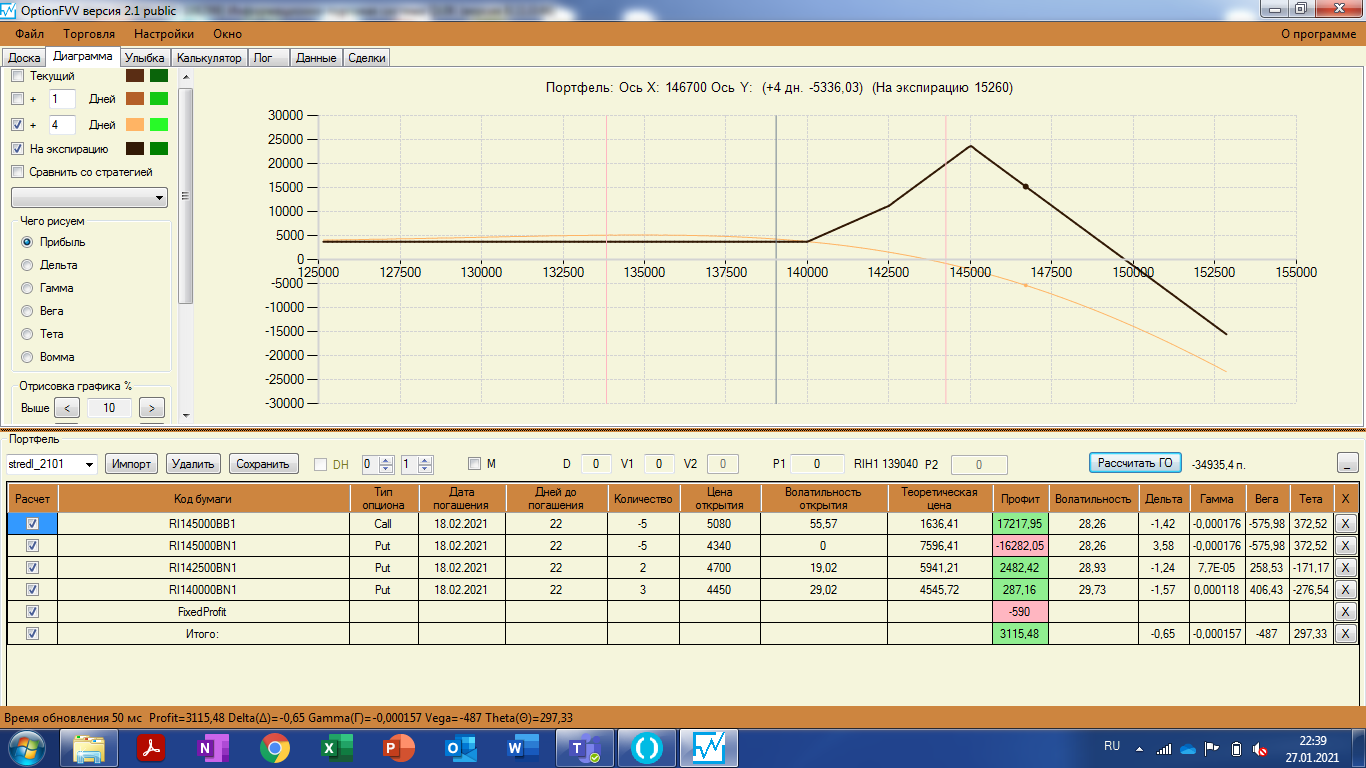This screenshot has height=768, width=1366.
Task: Select the RI140000BN1 code cell
Action: [203, 590]
